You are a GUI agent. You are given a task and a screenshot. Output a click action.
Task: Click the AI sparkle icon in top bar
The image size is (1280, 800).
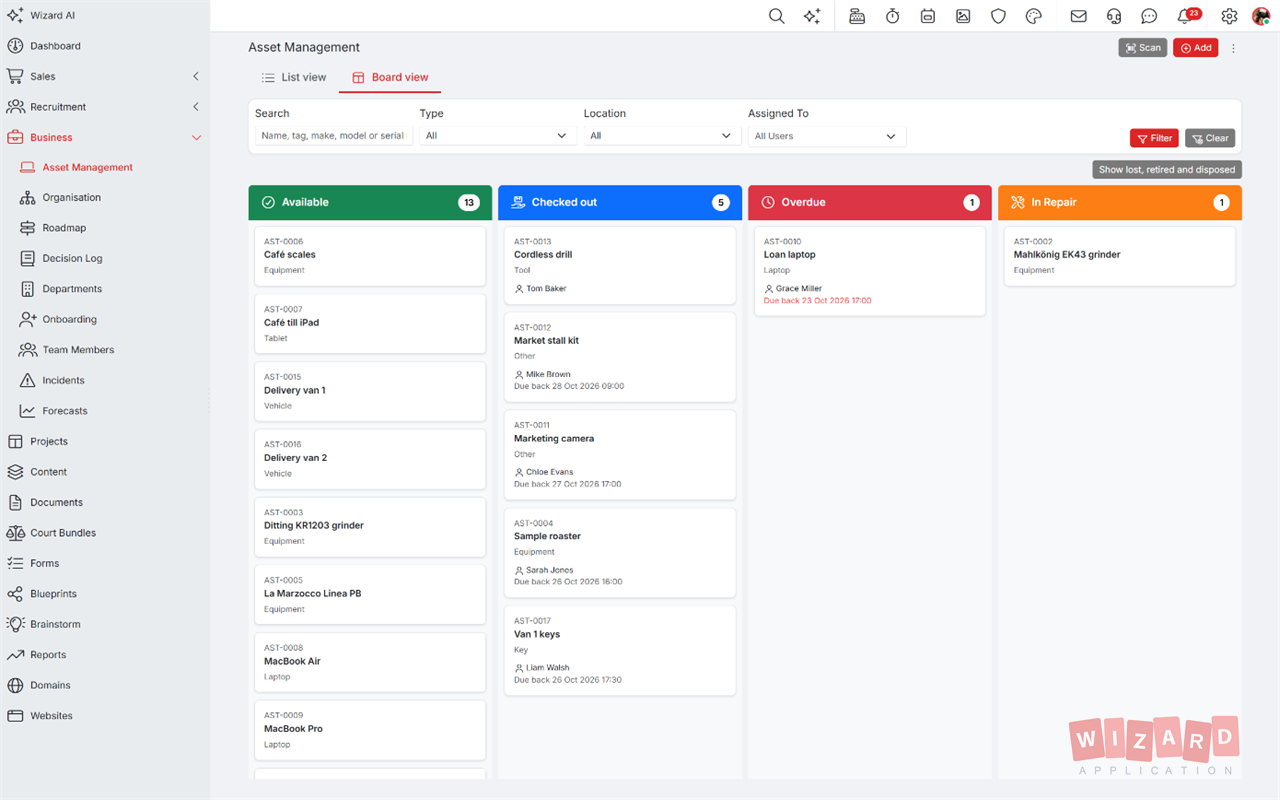[812, 16]
